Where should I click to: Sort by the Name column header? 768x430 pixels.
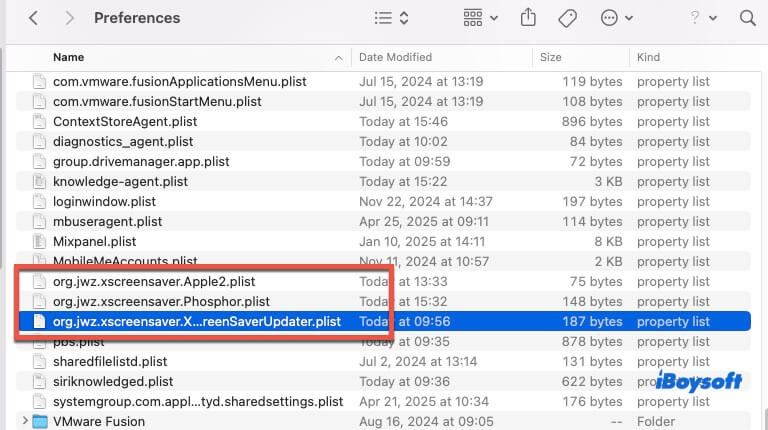tap(69, 57)
